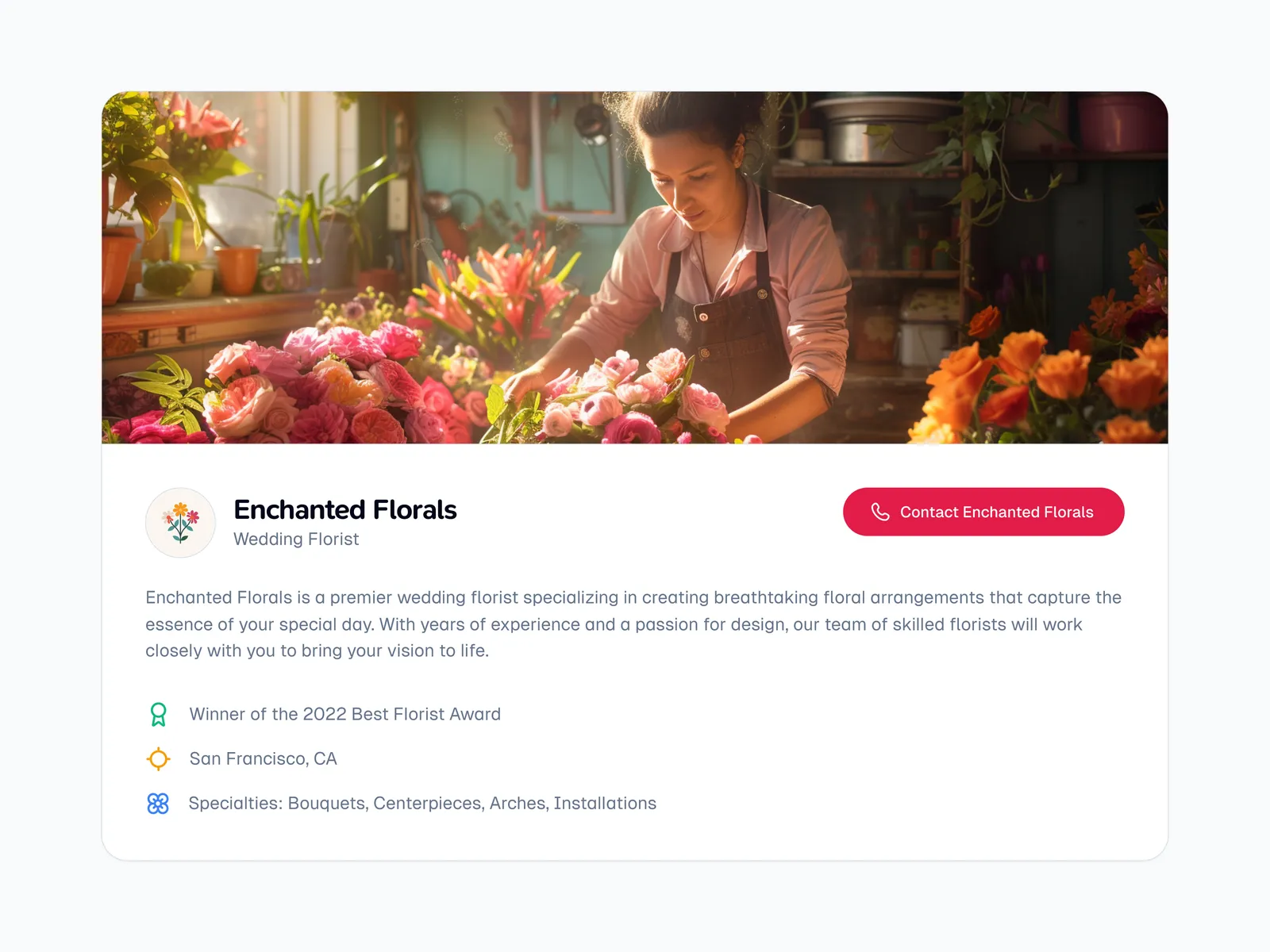Click the Enchanted Florals bouquet logo
Viewport: 1270px width, 952px height.
click(180, 523)
